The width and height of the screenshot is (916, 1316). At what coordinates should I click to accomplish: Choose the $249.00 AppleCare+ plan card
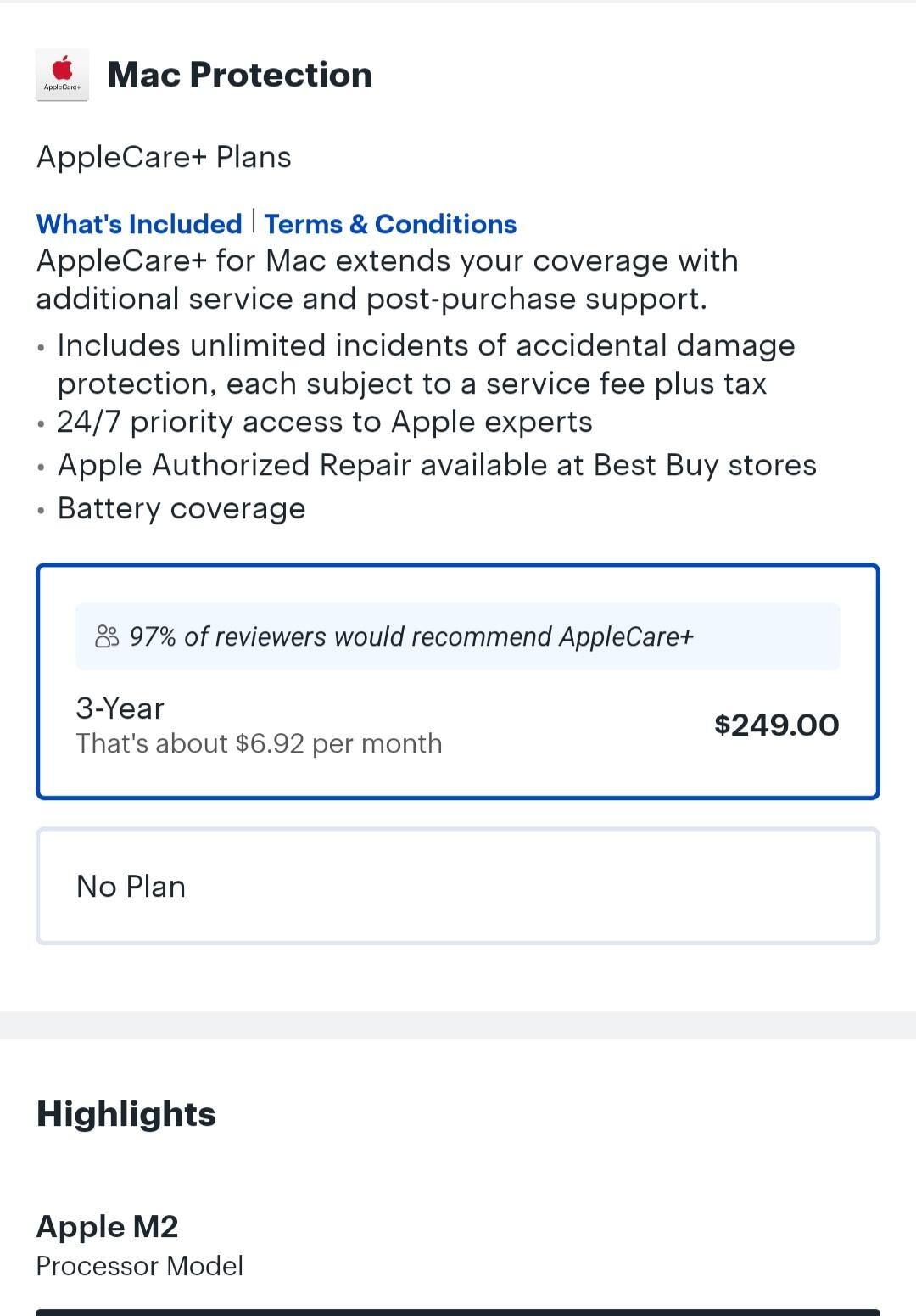[x=458, y=679]
